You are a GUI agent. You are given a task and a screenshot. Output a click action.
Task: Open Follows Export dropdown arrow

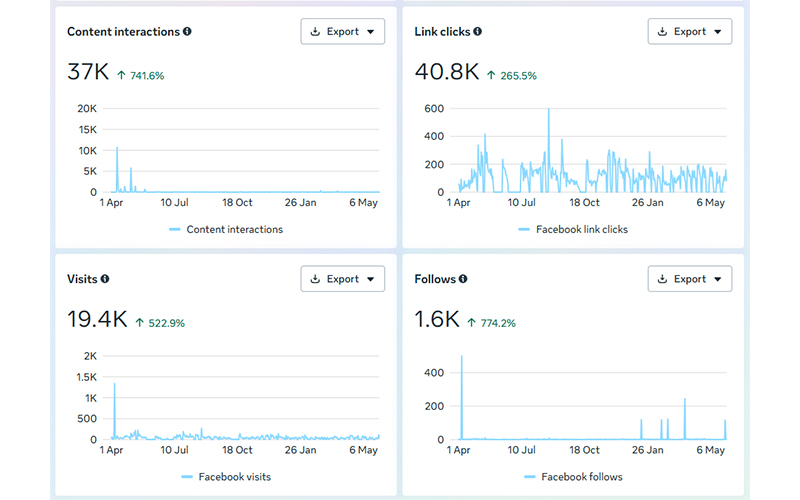point(718,279)
